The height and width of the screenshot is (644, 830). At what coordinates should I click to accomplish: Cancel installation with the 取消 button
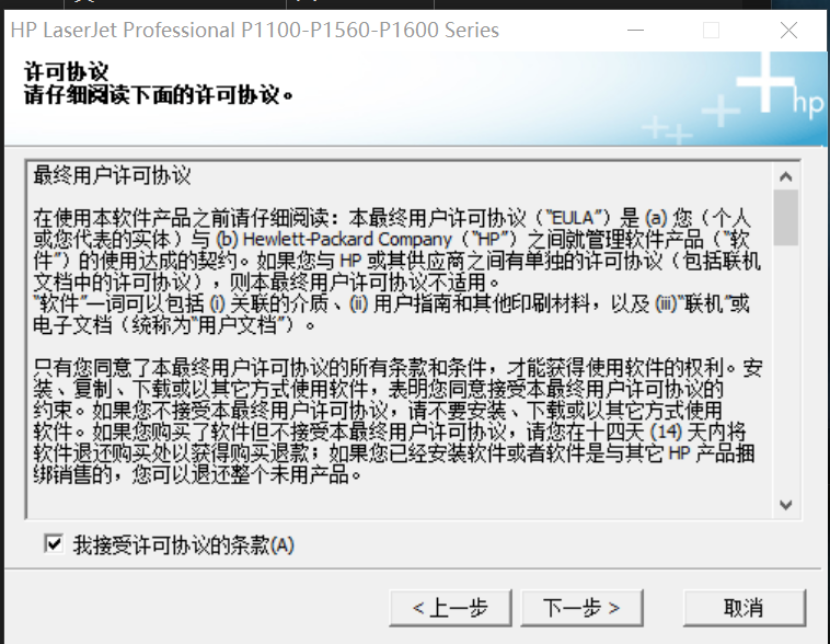tap(744, 608)
